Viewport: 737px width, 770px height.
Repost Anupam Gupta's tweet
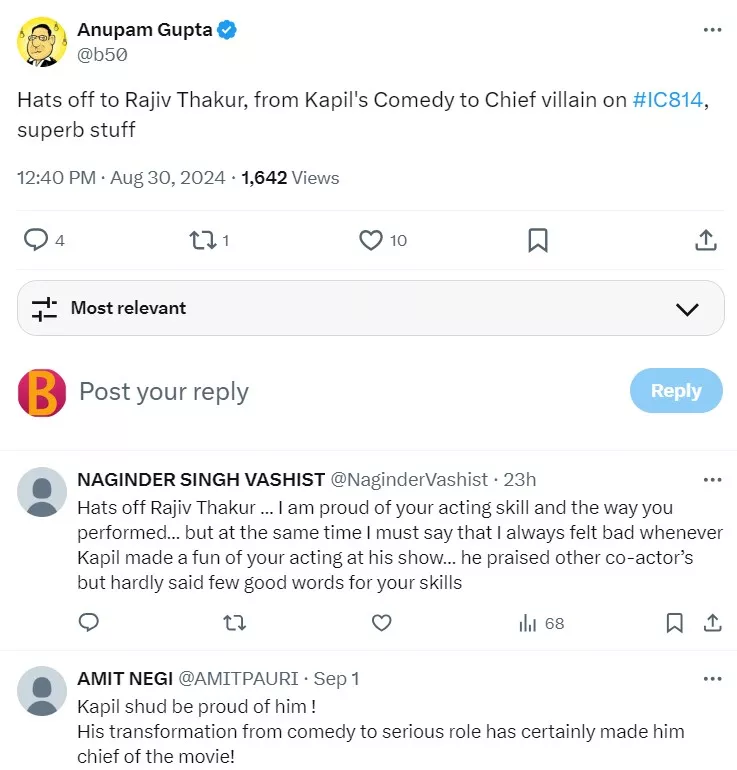click(x=203, y=240)
